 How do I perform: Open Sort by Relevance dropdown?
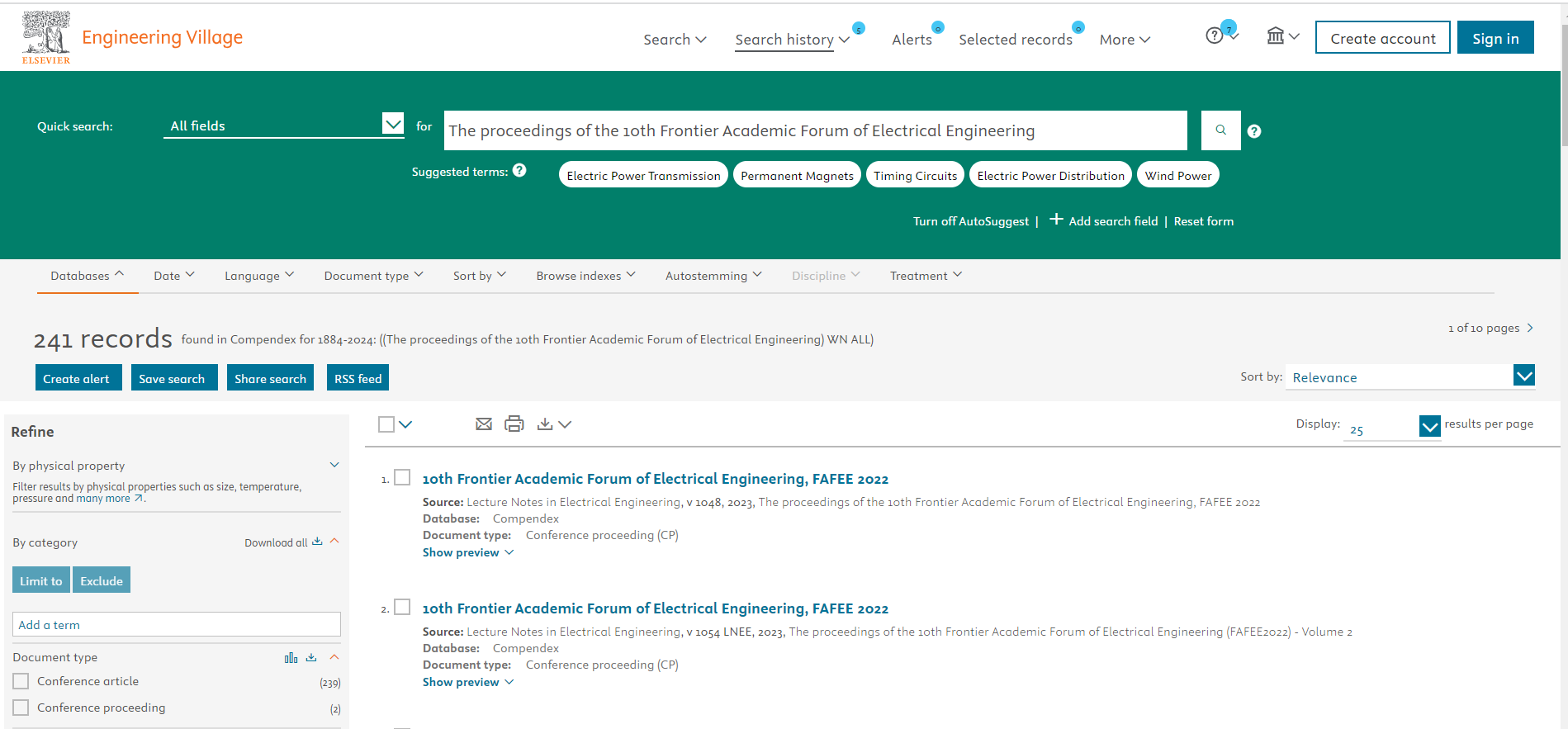[x=1410, y=376]
